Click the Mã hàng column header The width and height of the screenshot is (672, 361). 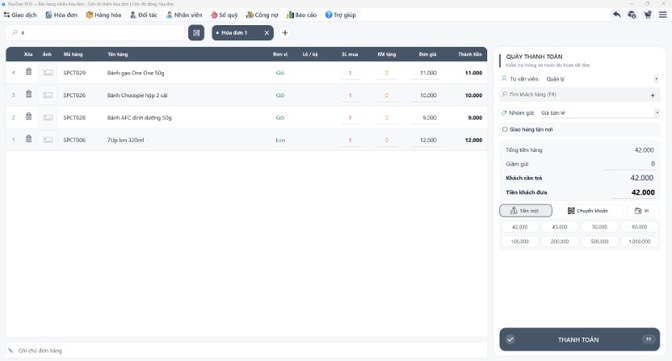[x=73, y=54]
